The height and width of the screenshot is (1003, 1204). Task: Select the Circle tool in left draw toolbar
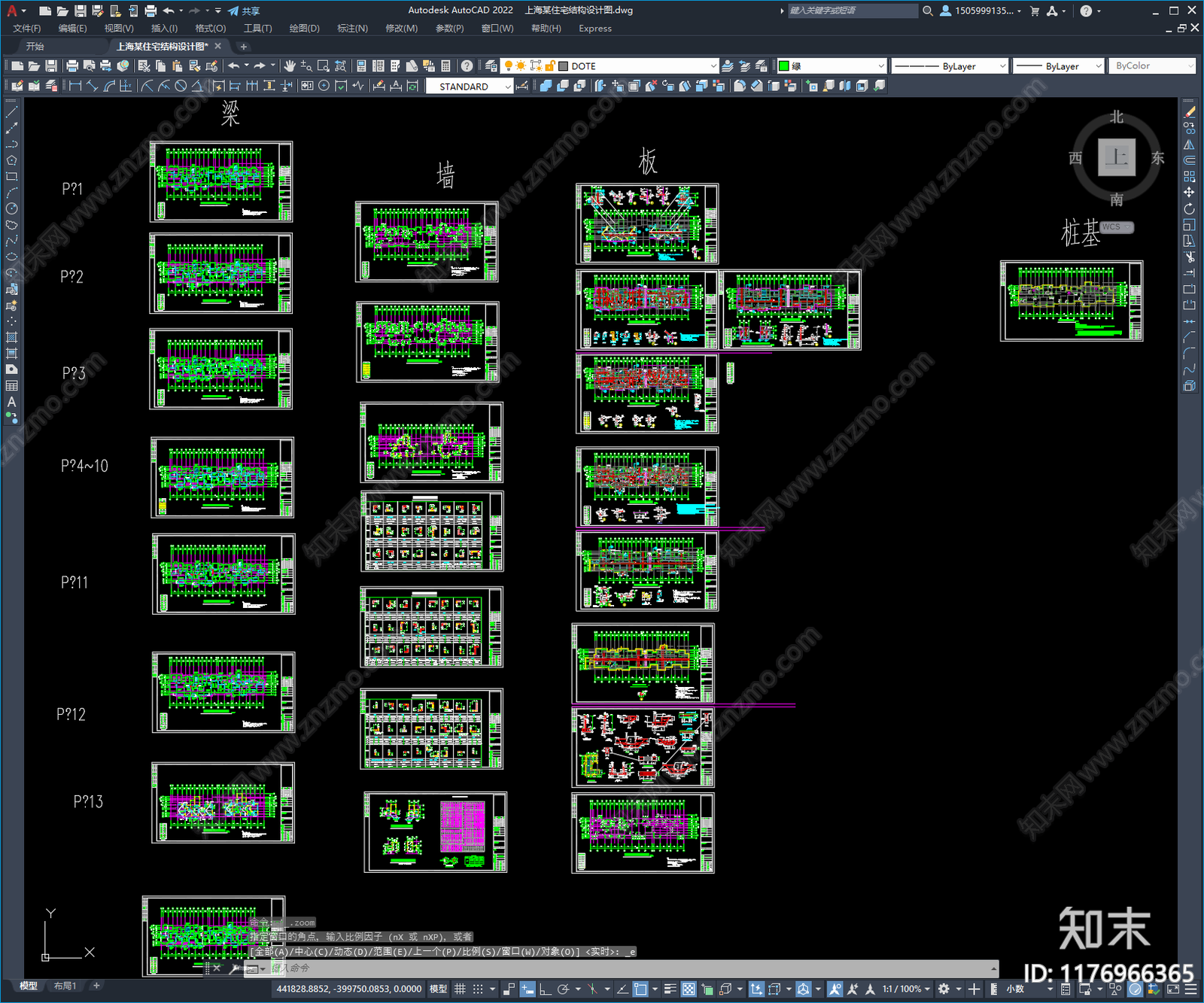click(11, 208)
